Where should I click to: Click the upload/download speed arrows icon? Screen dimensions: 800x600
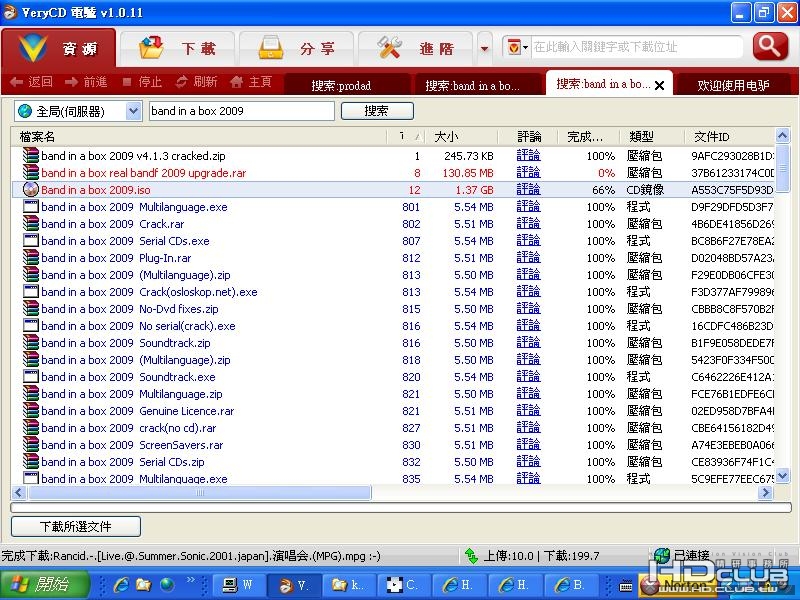coord(471,556)
